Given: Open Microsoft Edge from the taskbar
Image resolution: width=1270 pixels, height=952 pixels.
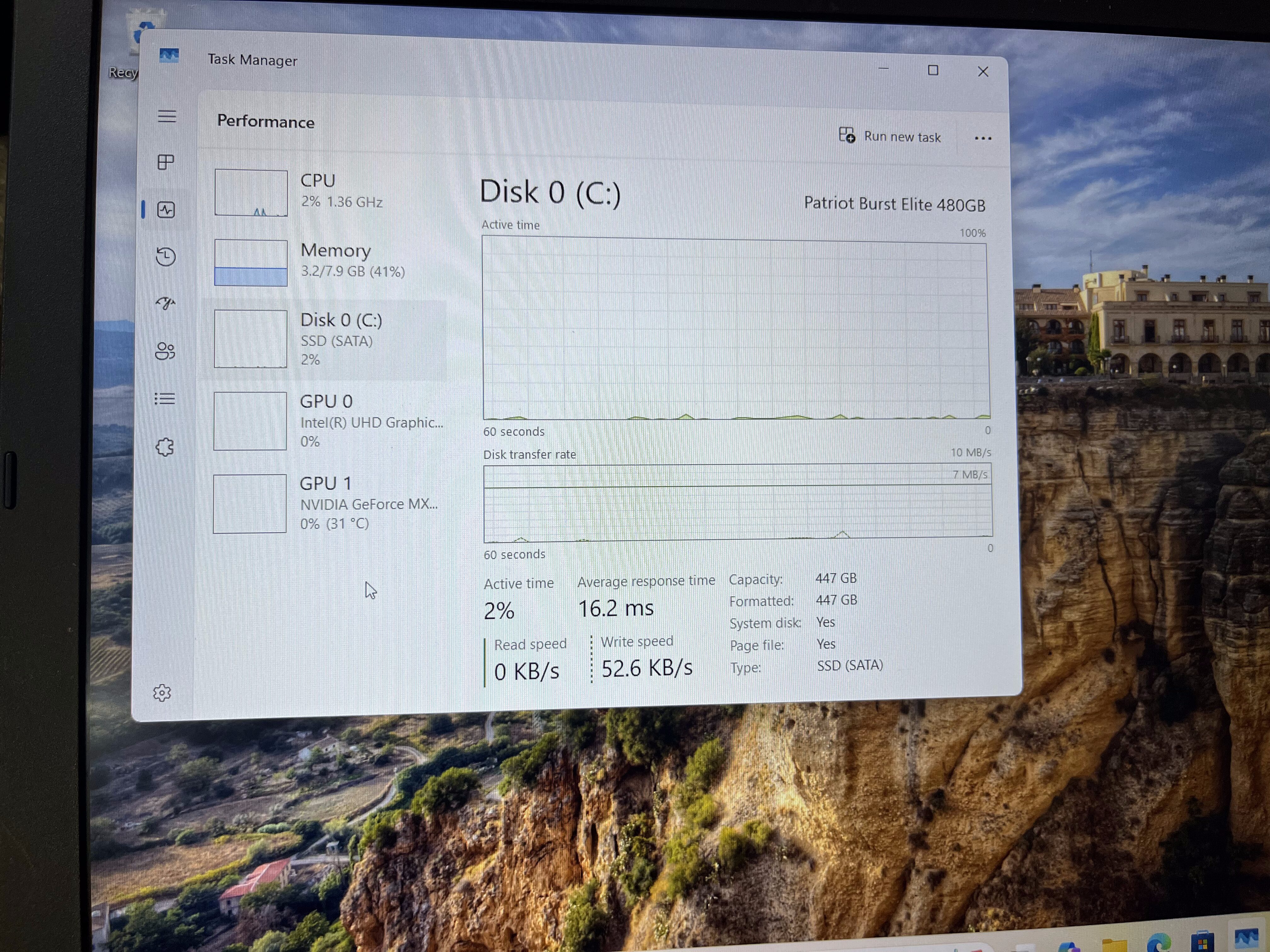Looking at the screenshot, I should 1158,943.
